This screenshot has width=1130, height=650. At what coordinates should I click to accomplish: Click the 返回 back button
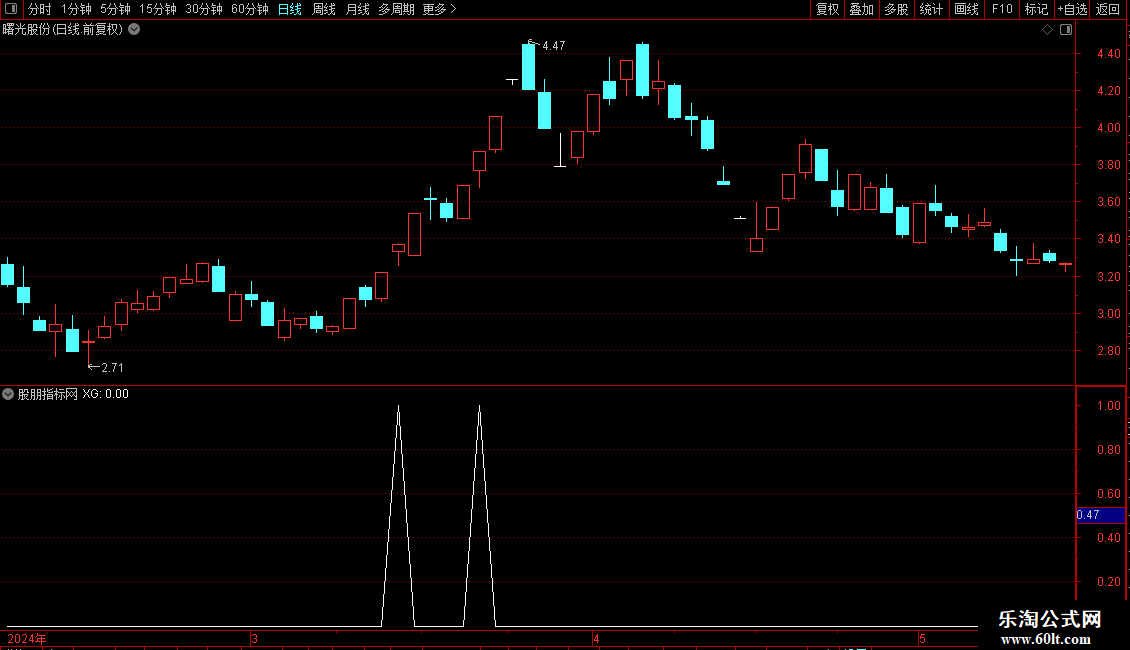[1108, 9]
